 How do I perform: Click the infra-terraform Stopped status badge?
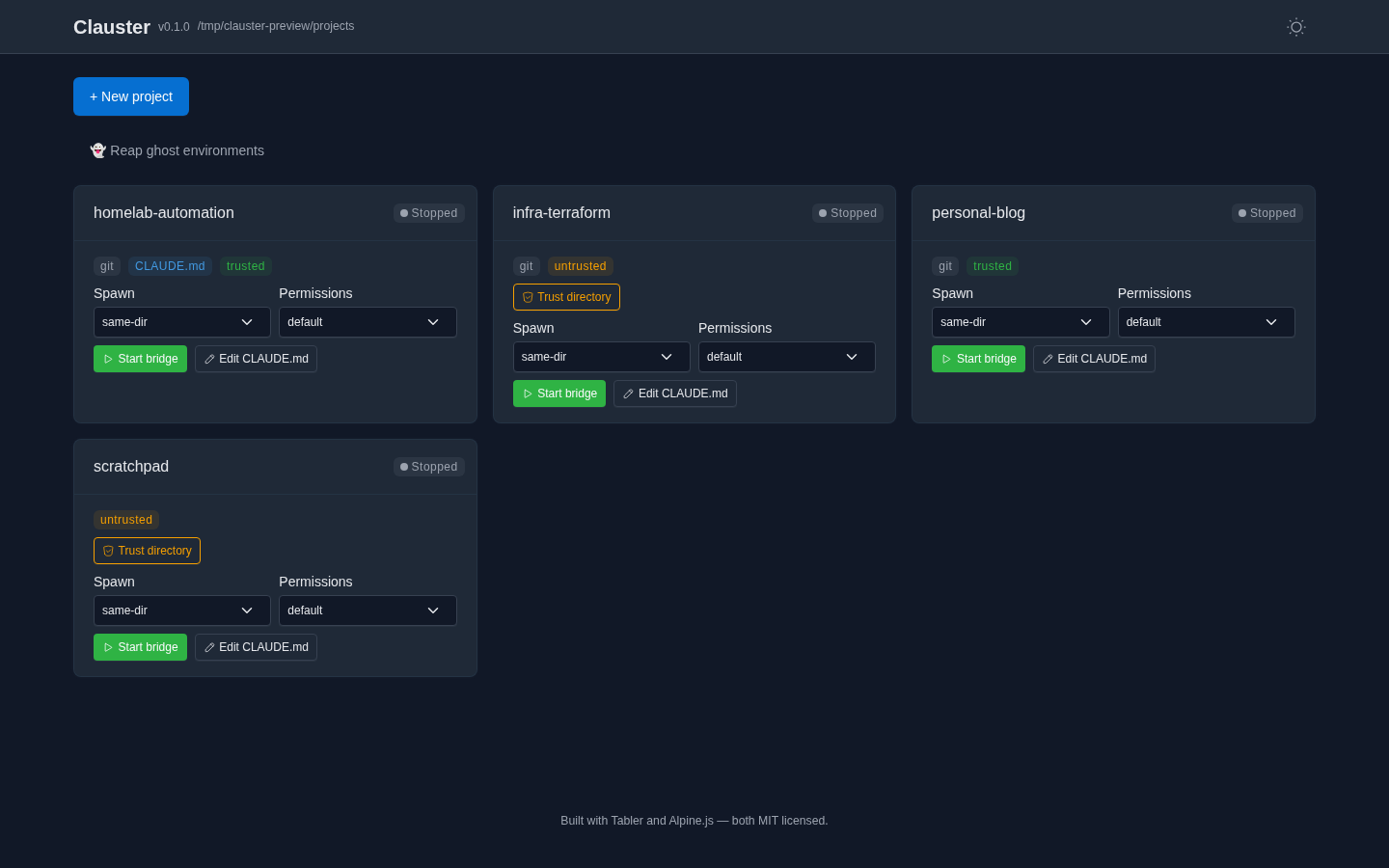[848, 213]
